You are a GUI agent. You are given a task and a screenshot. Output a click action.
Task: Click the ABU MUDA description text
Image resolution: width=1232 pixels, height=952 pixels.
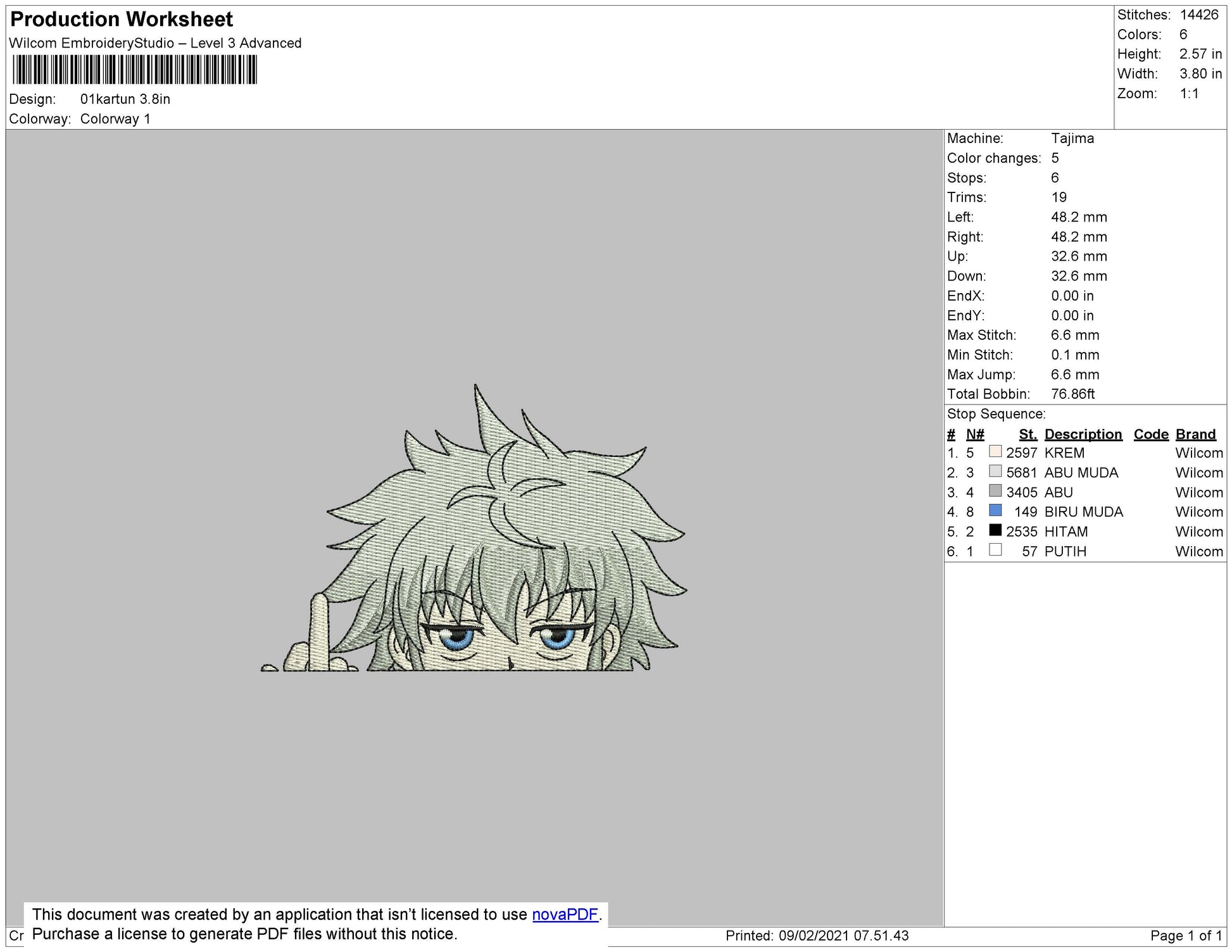[1081, 473]
